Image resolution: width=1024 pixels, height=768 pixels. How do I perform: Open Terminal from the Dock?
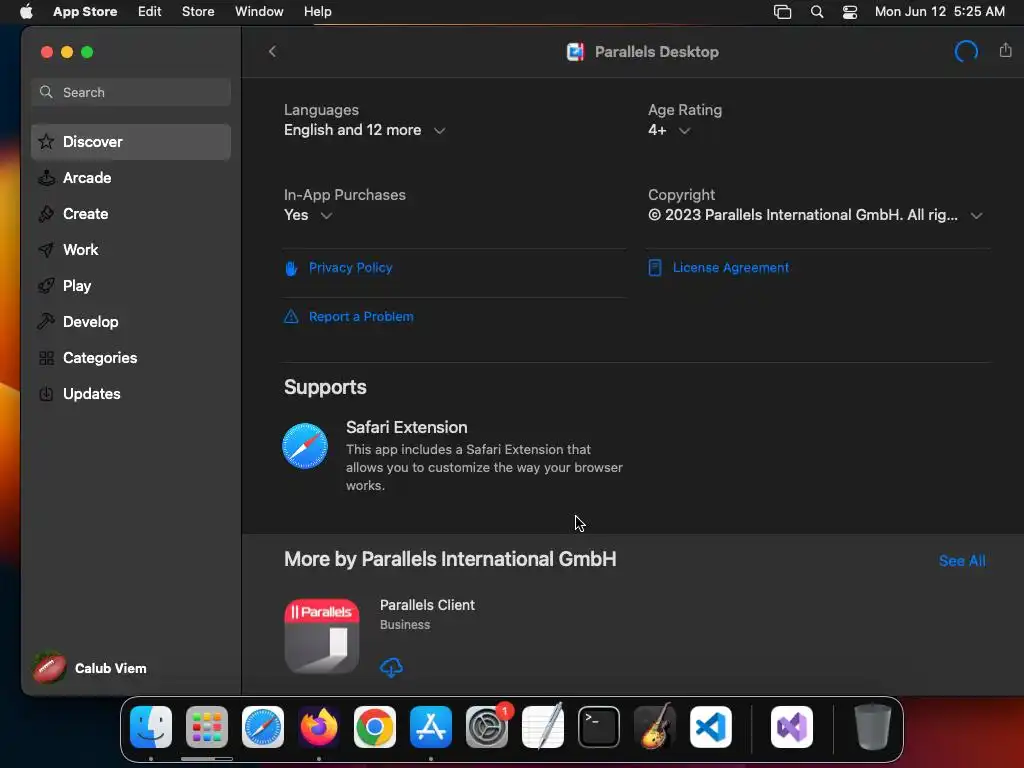pyautogui.click(x=599, y=727)
